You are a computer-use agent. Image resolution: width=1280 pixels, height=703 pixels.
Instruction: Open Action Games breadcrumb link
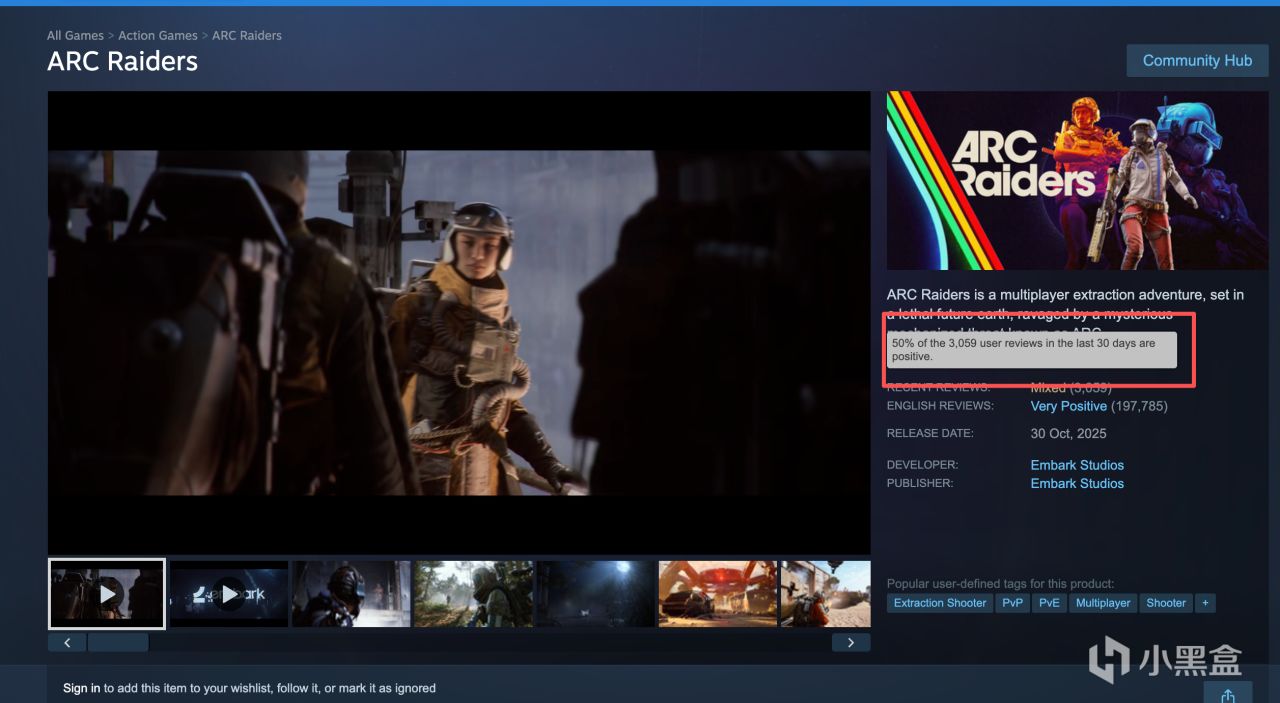(158, 35)
